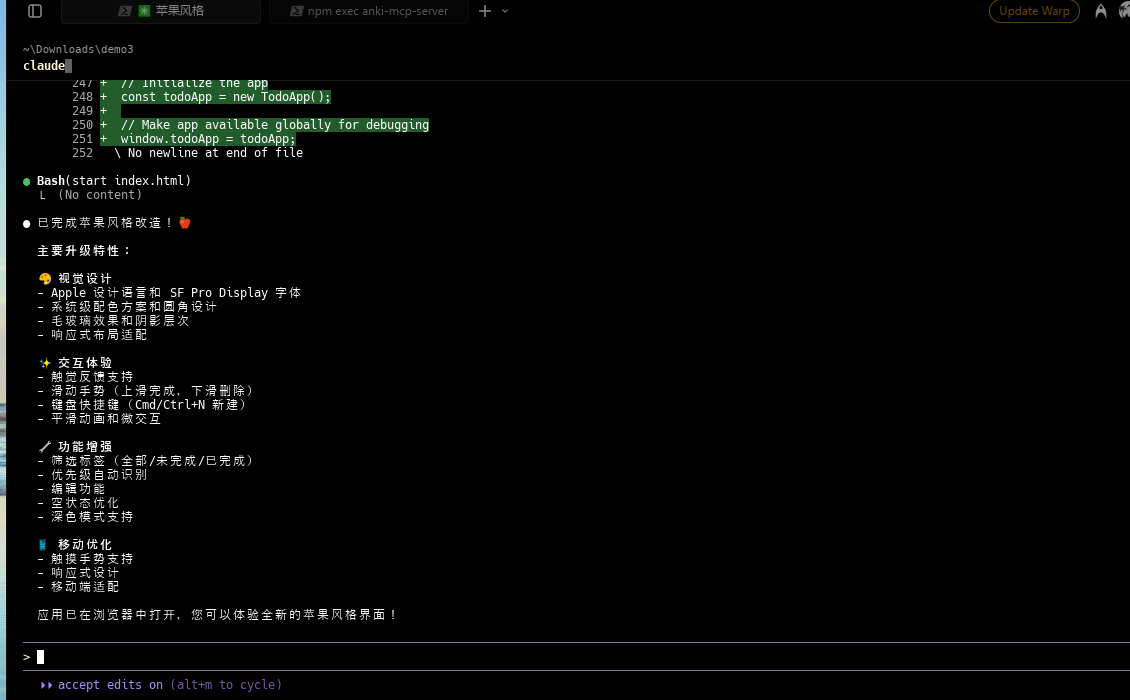Click the 功能增强 section heading

[x=84, y=447]
